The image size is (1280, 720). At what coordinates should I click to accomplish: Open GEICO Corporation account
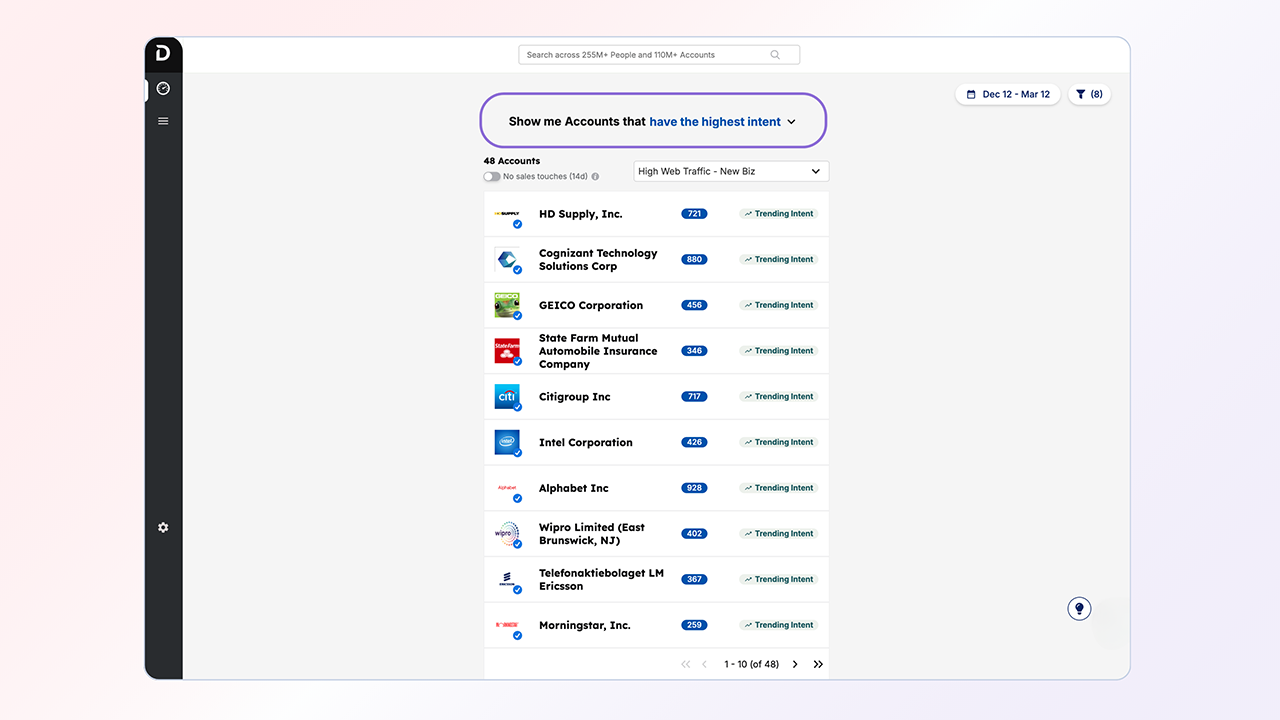591,305
